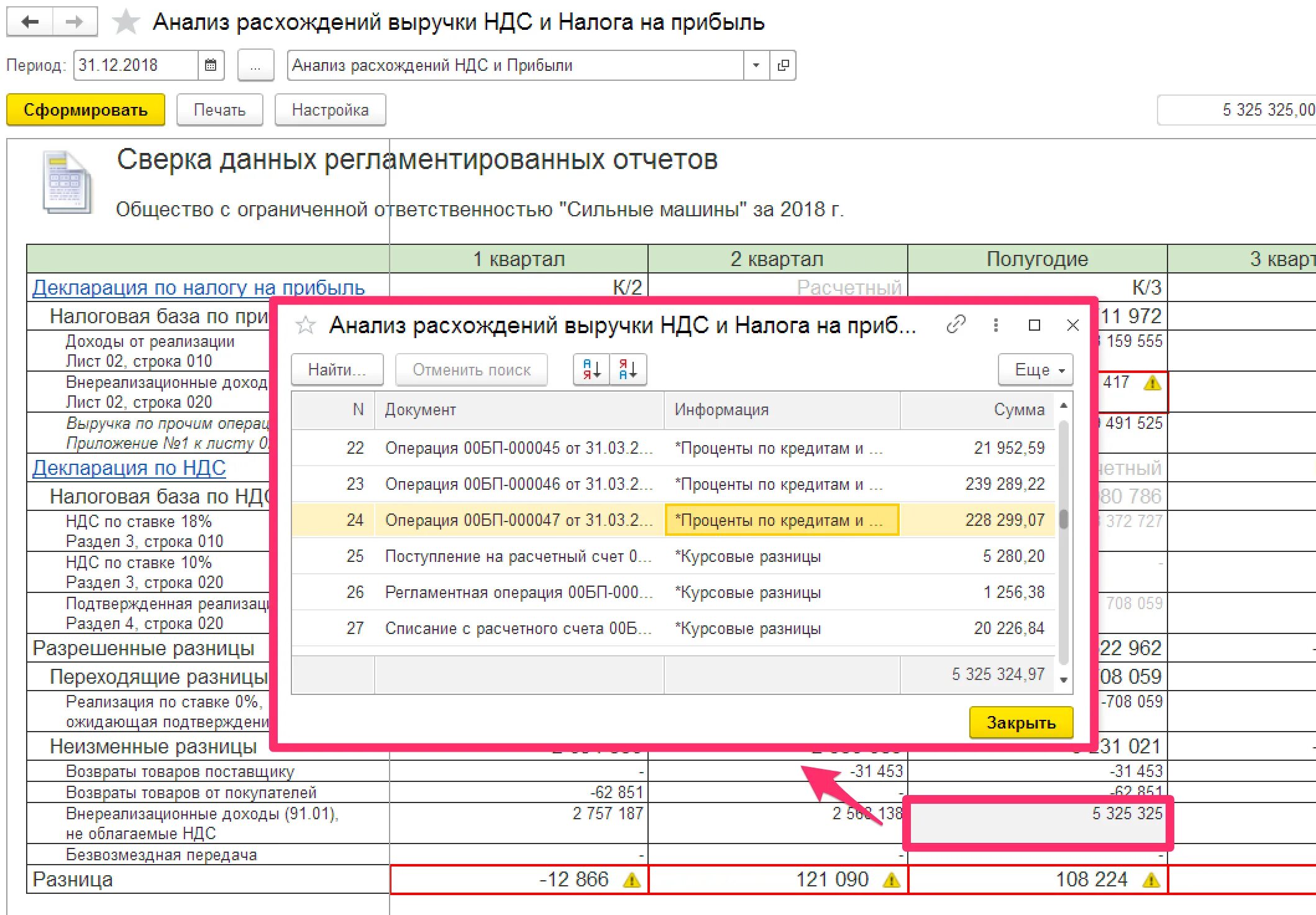Sort dialog list descending
The height and width of the screenshot is (915, 1316).
pos(628,370)
